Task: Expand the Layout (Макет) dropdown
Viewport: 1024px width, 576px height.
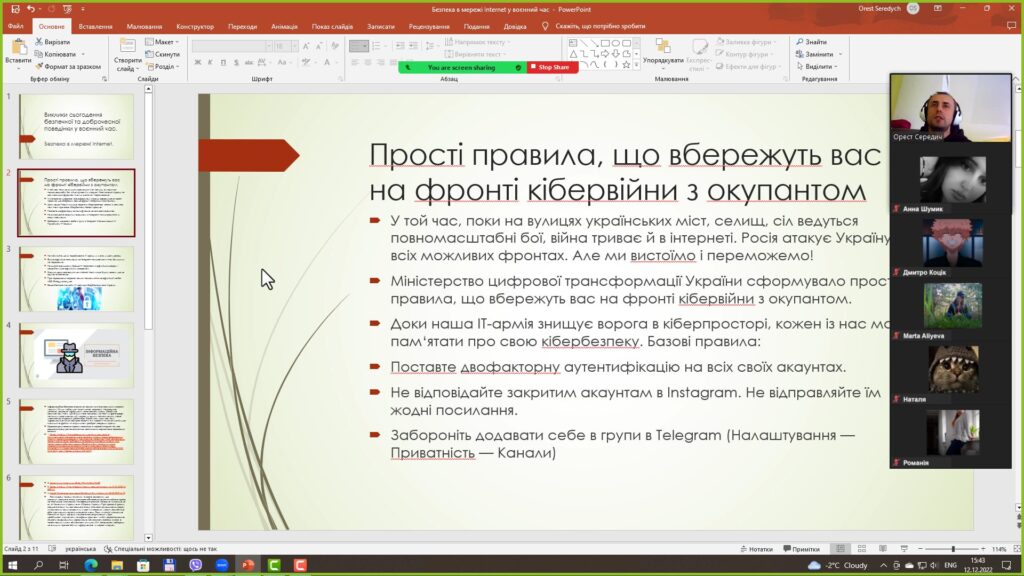Action: [x=163, y=42]
